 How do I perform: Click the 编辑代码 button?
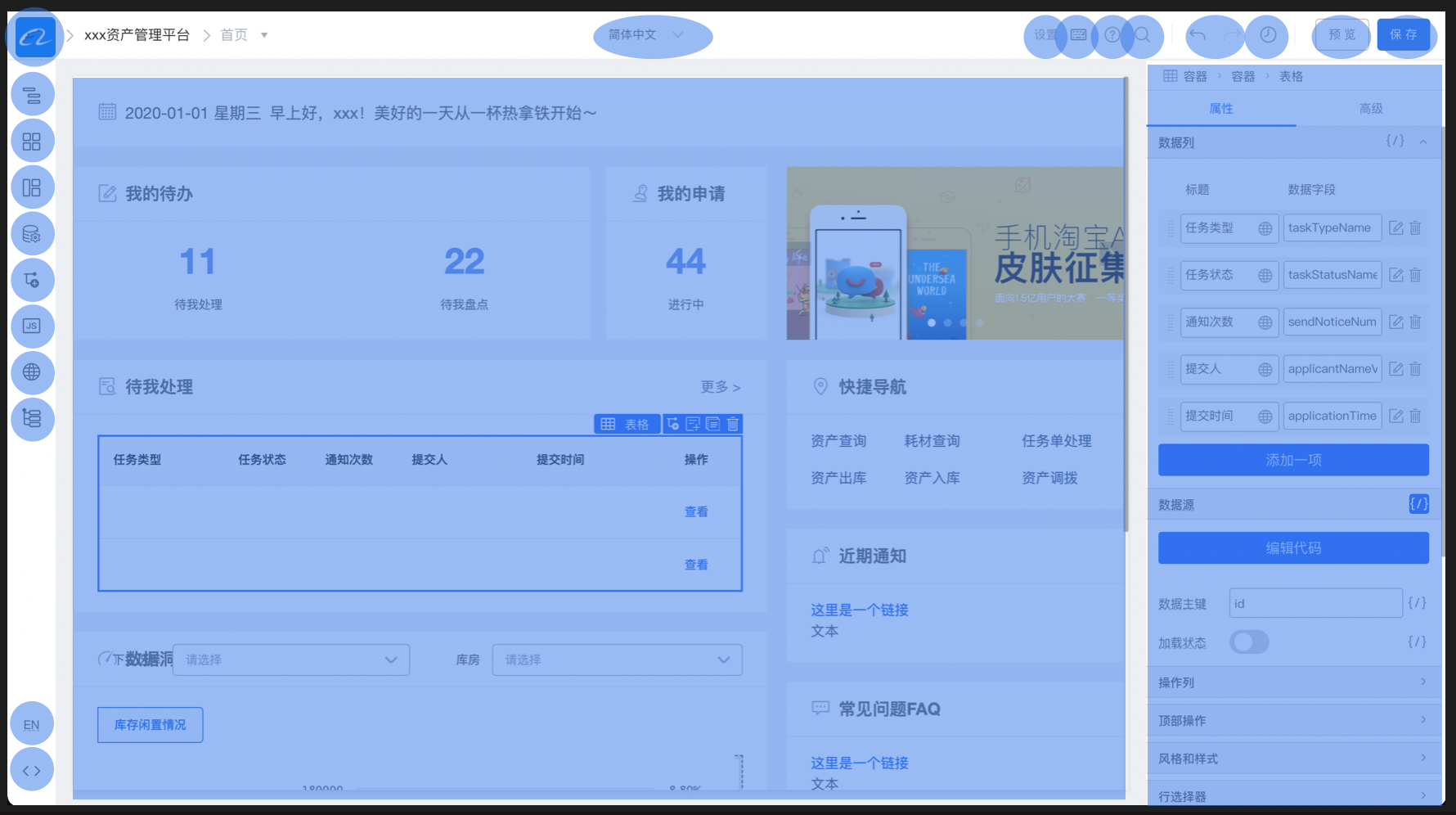1294,548
